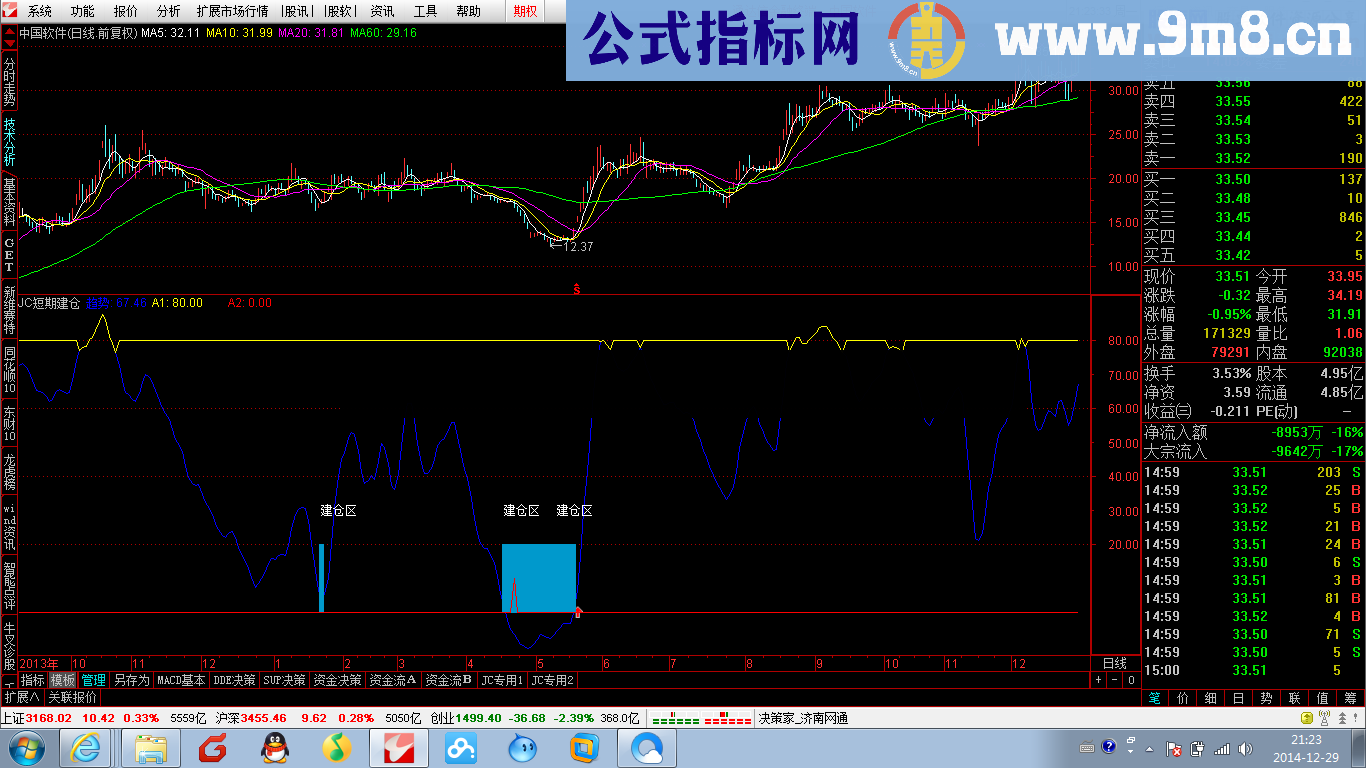1366x768 pixels.
Task: Toggle the 势 view at bottom right
Action: pos(1265,699)
